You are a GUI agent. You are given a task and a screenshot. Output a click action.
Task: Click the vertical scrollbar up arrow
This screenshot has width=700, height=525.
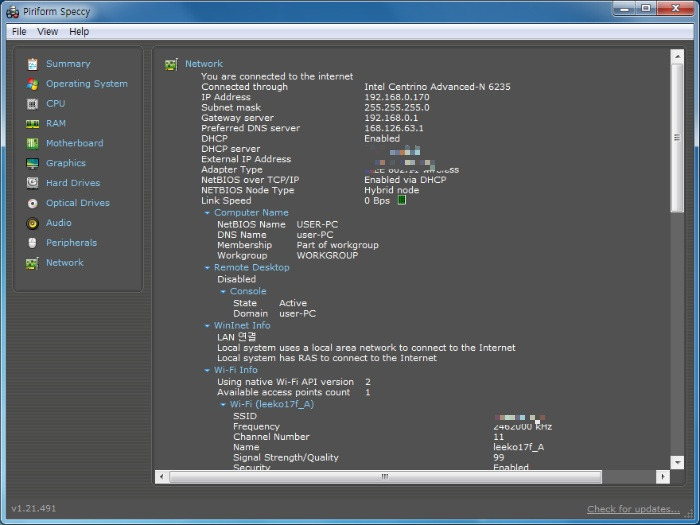pyautogui.click(x=677, y=57)
